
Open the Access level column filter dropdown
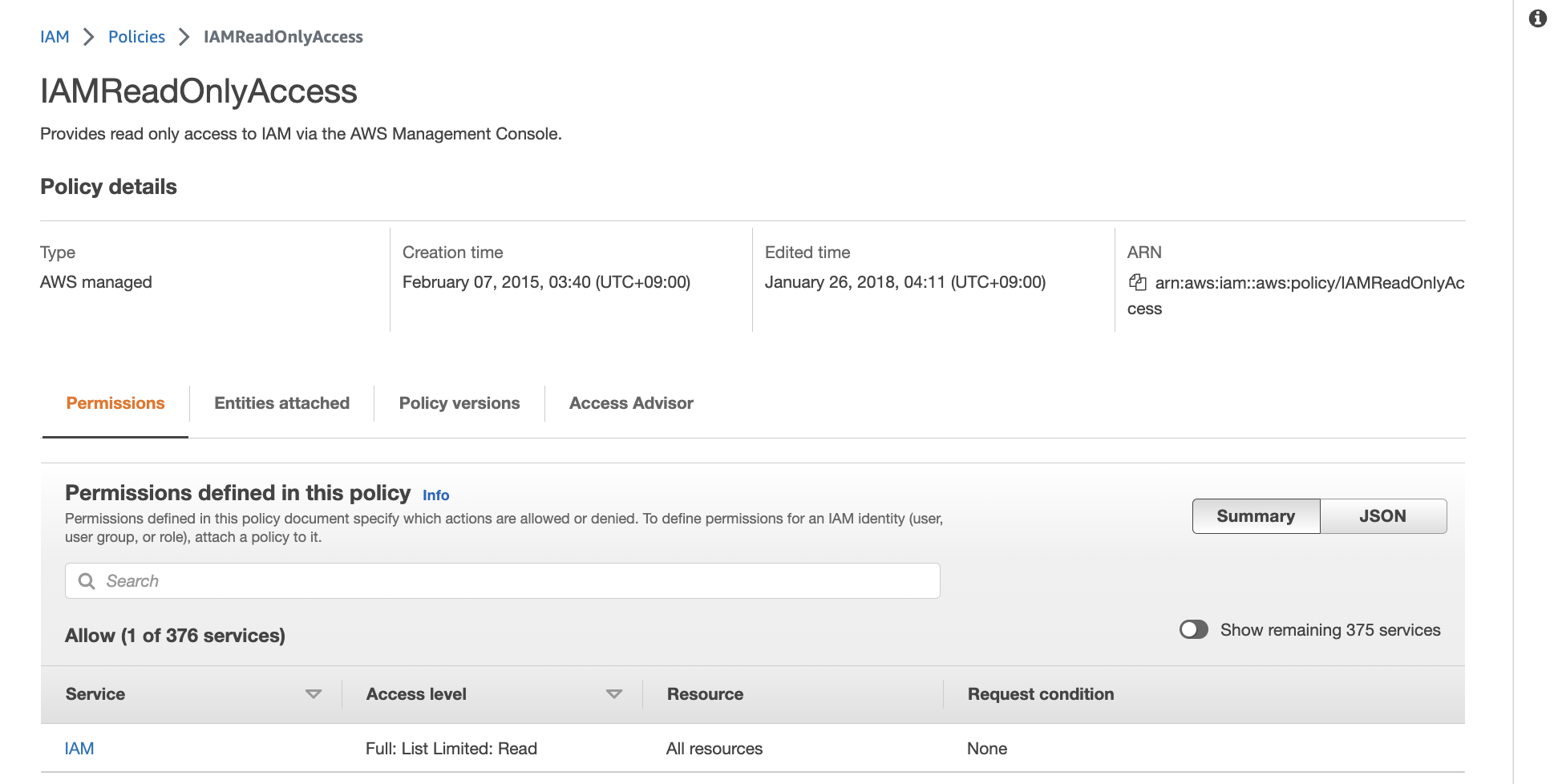coord(614,694)
